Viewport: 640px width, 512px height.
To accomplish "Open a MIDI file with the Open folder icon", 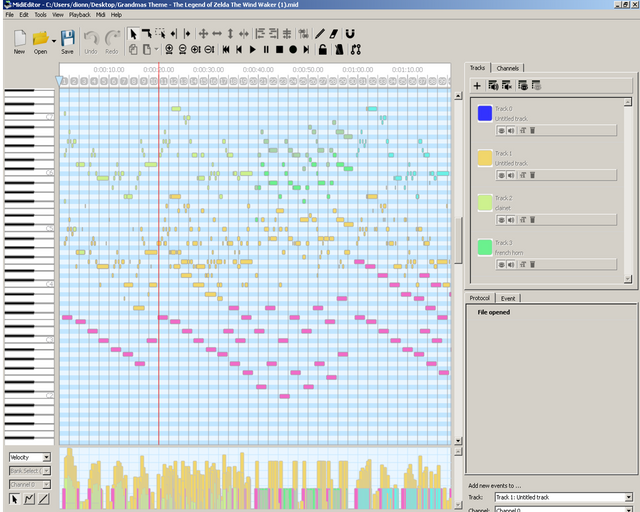I will pyautogui.click(x=40, y=42).
